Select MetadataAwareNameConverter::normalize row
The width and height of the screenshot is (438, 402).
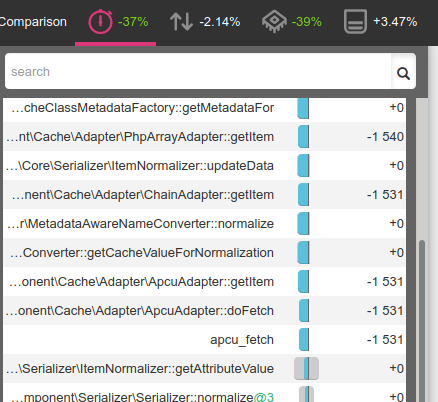tap(205, 224)
